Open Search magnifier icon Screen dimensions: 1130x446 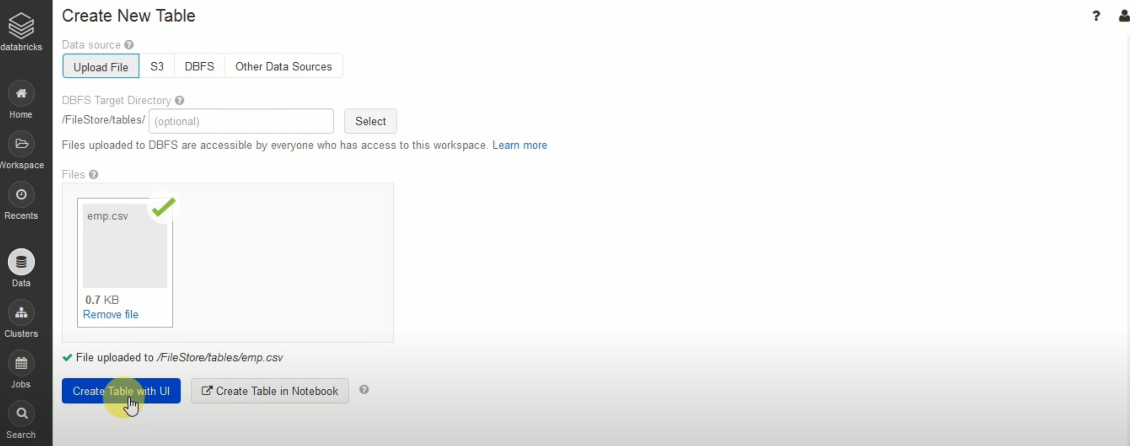tap(21, 413)
